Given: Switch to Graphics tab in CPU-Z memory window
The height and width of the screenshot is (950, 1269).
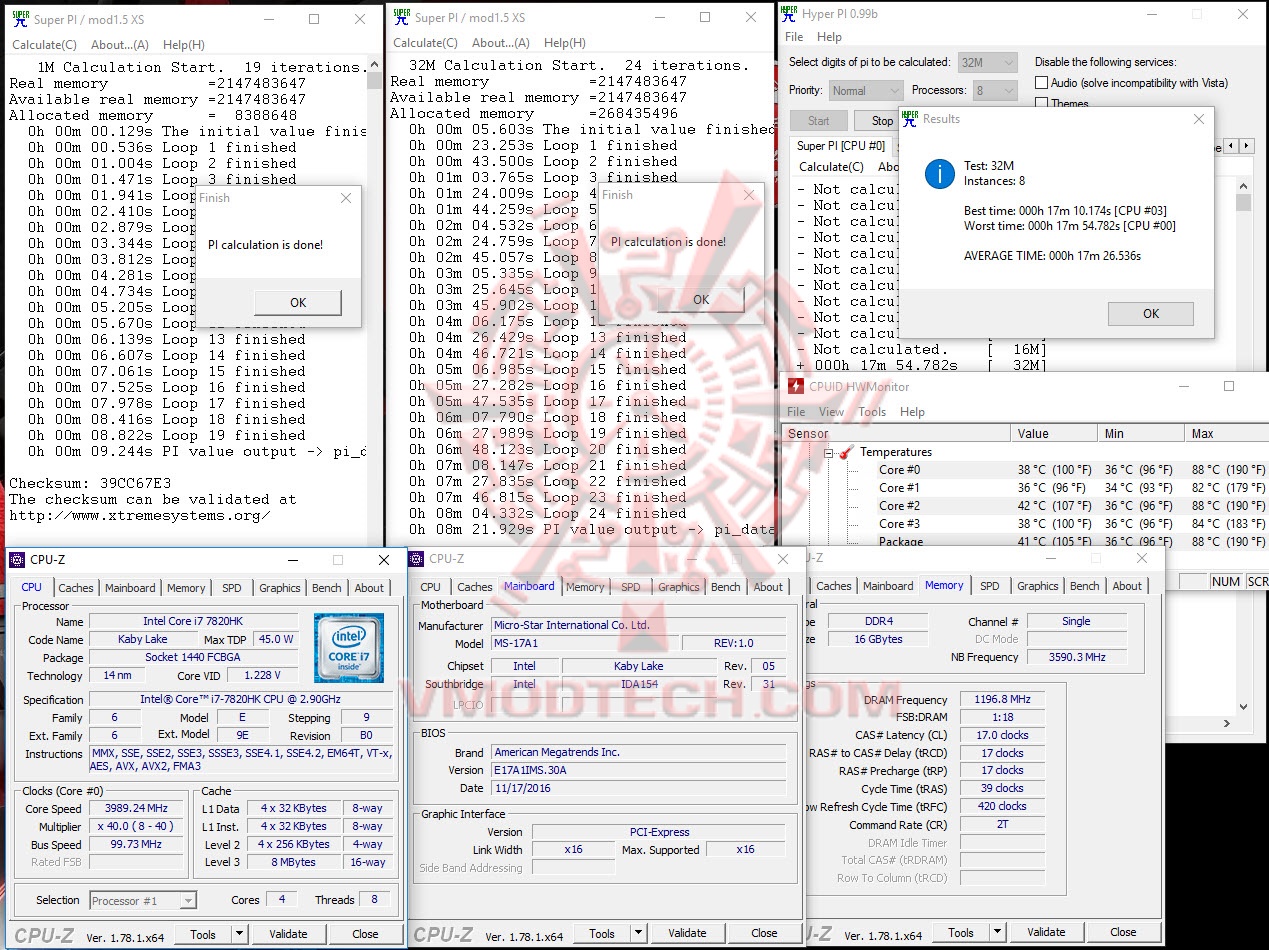Looking at the screenshot, I should point(1038,586).
